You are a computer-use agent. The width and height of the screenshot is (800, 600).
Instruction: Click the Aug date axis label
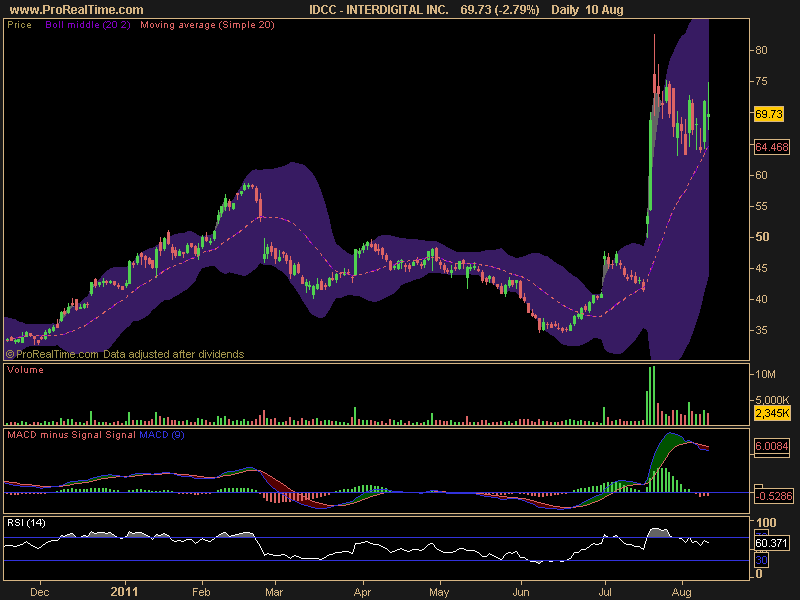(x=681, y=592)
